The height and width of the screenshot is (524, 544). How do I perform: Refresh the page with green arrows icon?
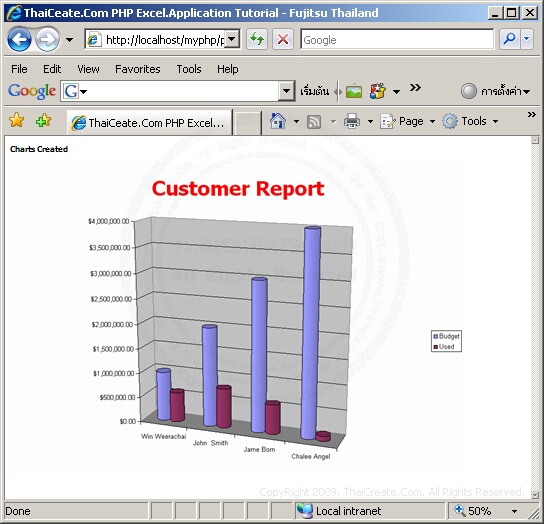click(x=257, y=39)
